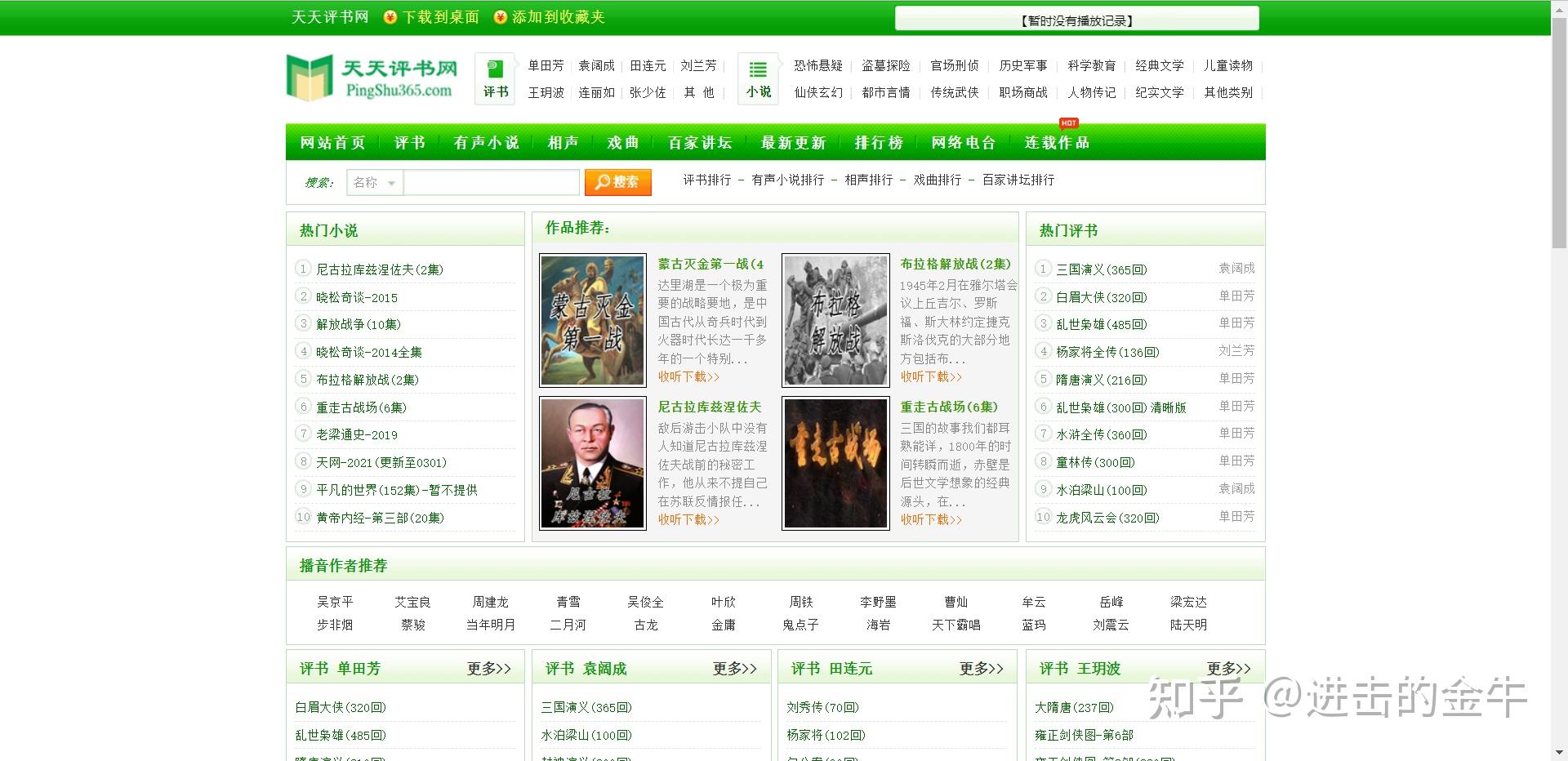Select 单田芳 in the top narrator links
This screenshot has height=761, width=1568.
[x=546, y=65]
